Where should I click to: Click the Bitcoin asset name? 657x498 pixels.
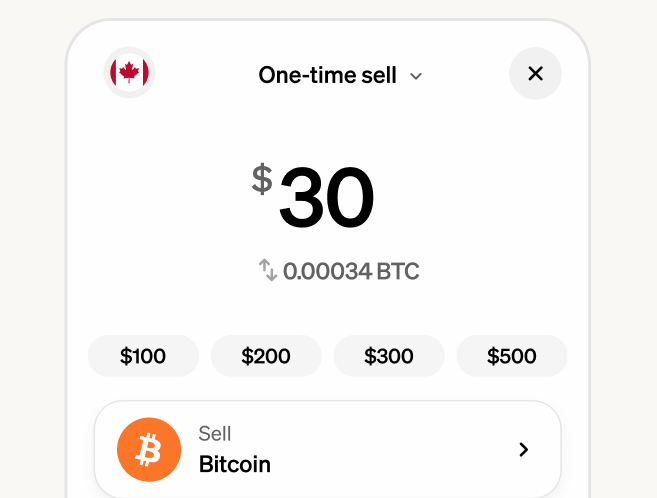click(235, 464)
